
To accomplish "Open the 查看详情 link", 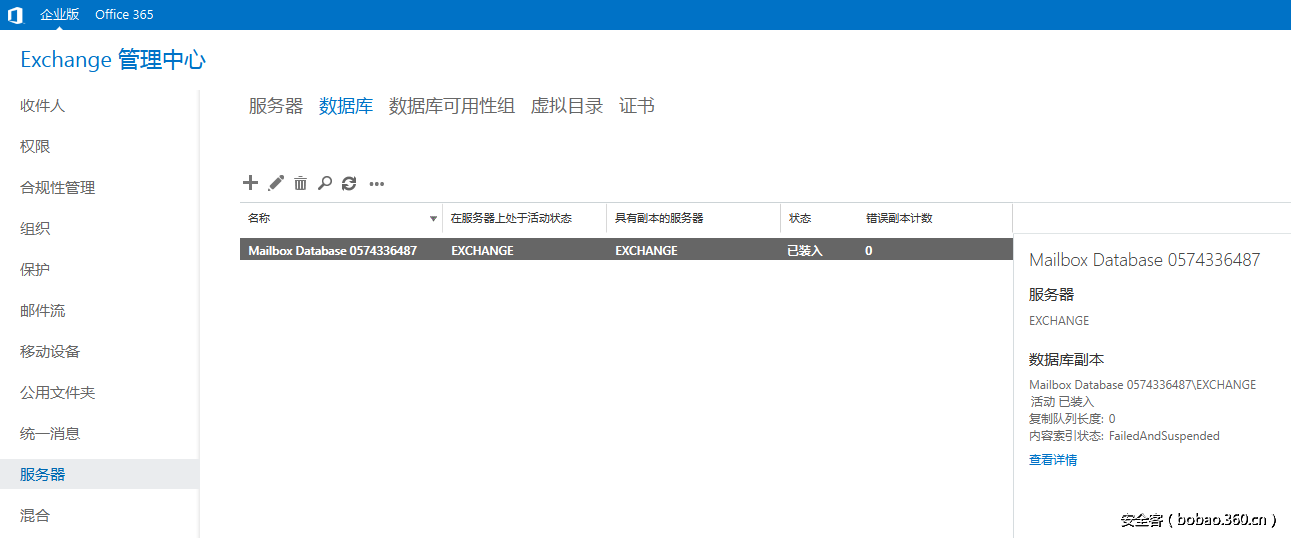I will (x=1052, y=460).
